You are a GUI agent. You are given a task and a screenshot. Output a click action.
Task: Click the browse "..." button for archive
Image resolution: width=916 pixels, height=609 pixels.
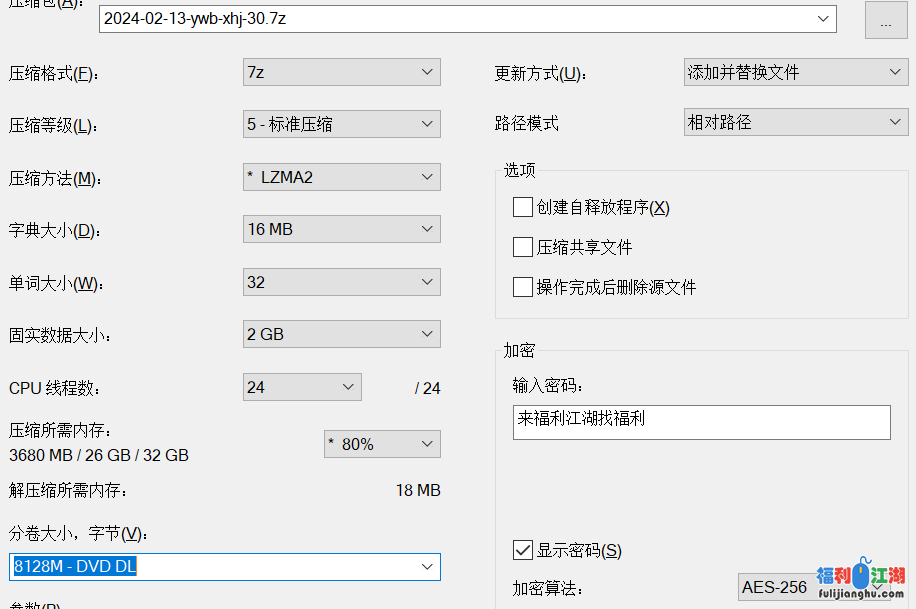885,20
